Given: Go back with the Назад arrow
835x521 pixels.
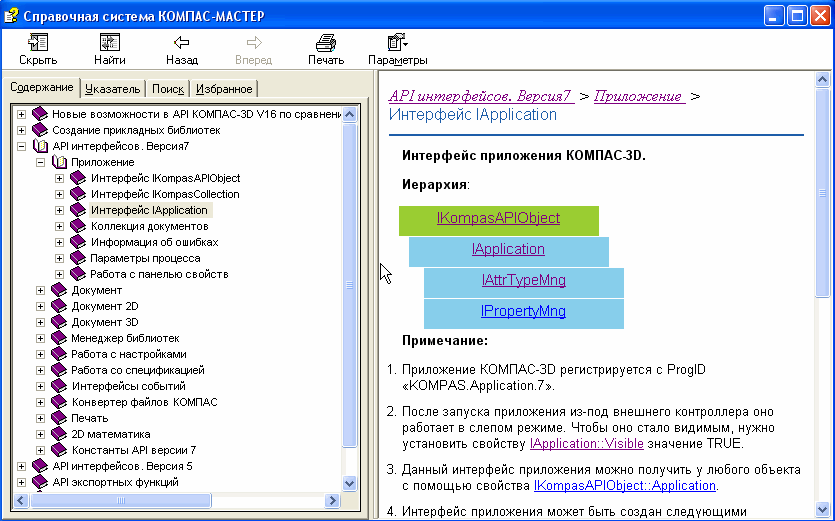Looking at the screenshot, I should (x=182, y=43).
